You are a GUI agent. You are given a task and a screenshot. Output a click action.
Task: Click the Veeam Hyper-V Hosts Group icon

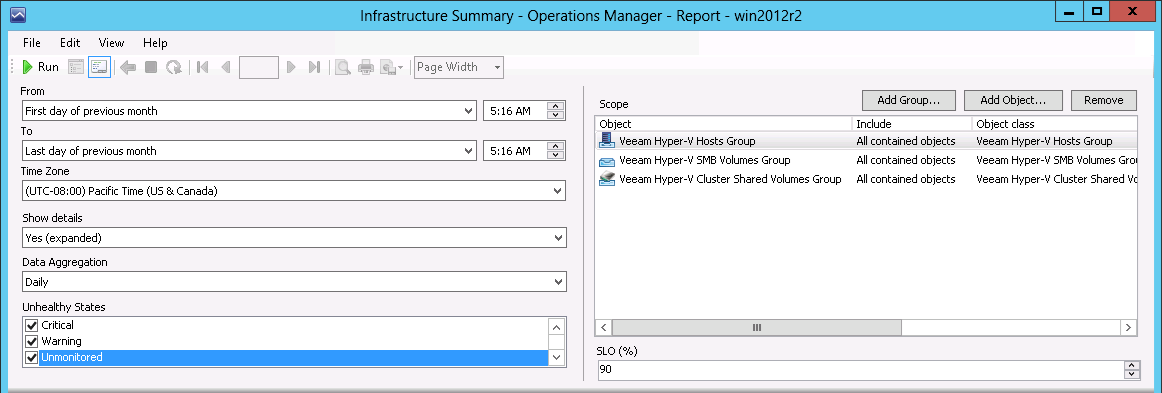click(x=607, y=140)
